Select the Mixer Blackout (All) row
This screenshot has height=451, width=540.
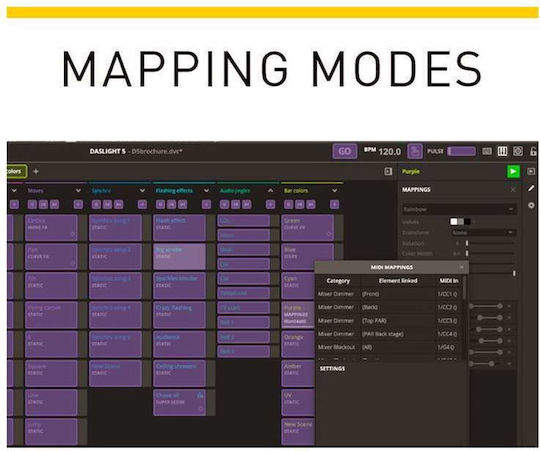[x=389, y=347]
